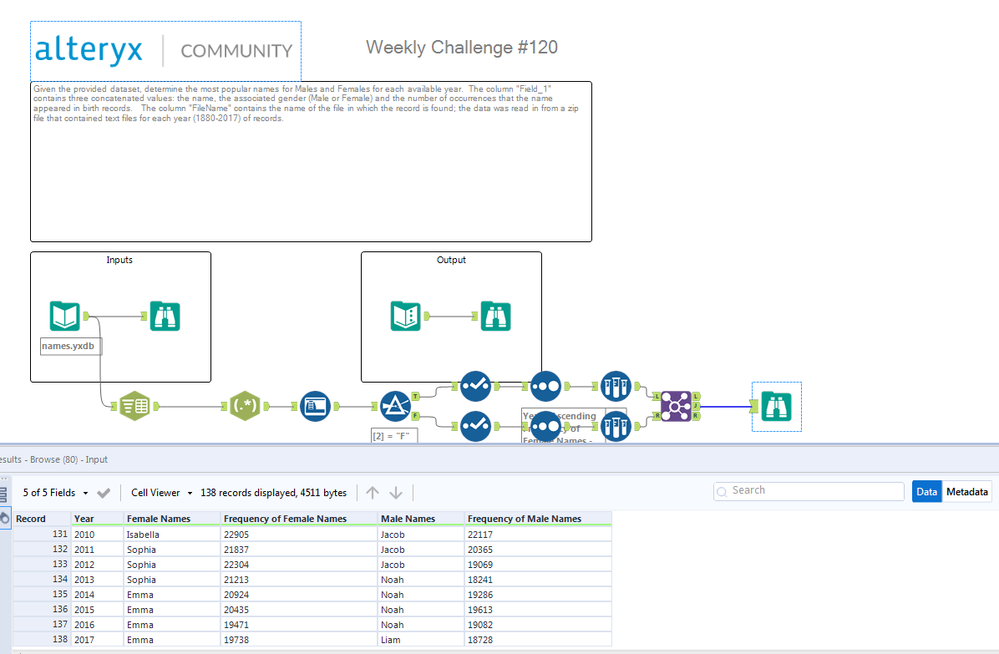This screenshot has width=999, height=654.
Task: Click the T output anchor of Filter
Action: click(415, 396)
